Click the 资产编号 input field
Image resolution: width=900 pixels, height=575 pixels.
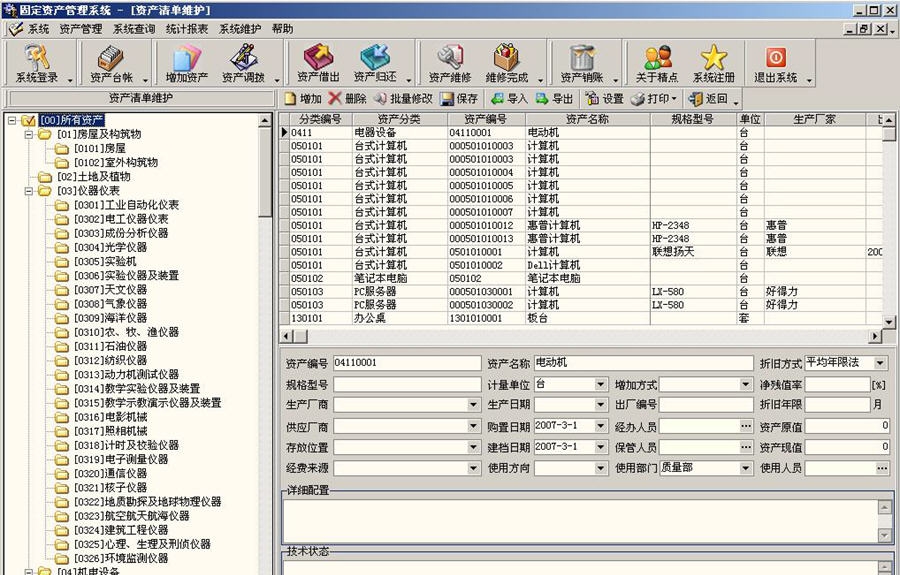pyautogui.click(x=407, y=363)
